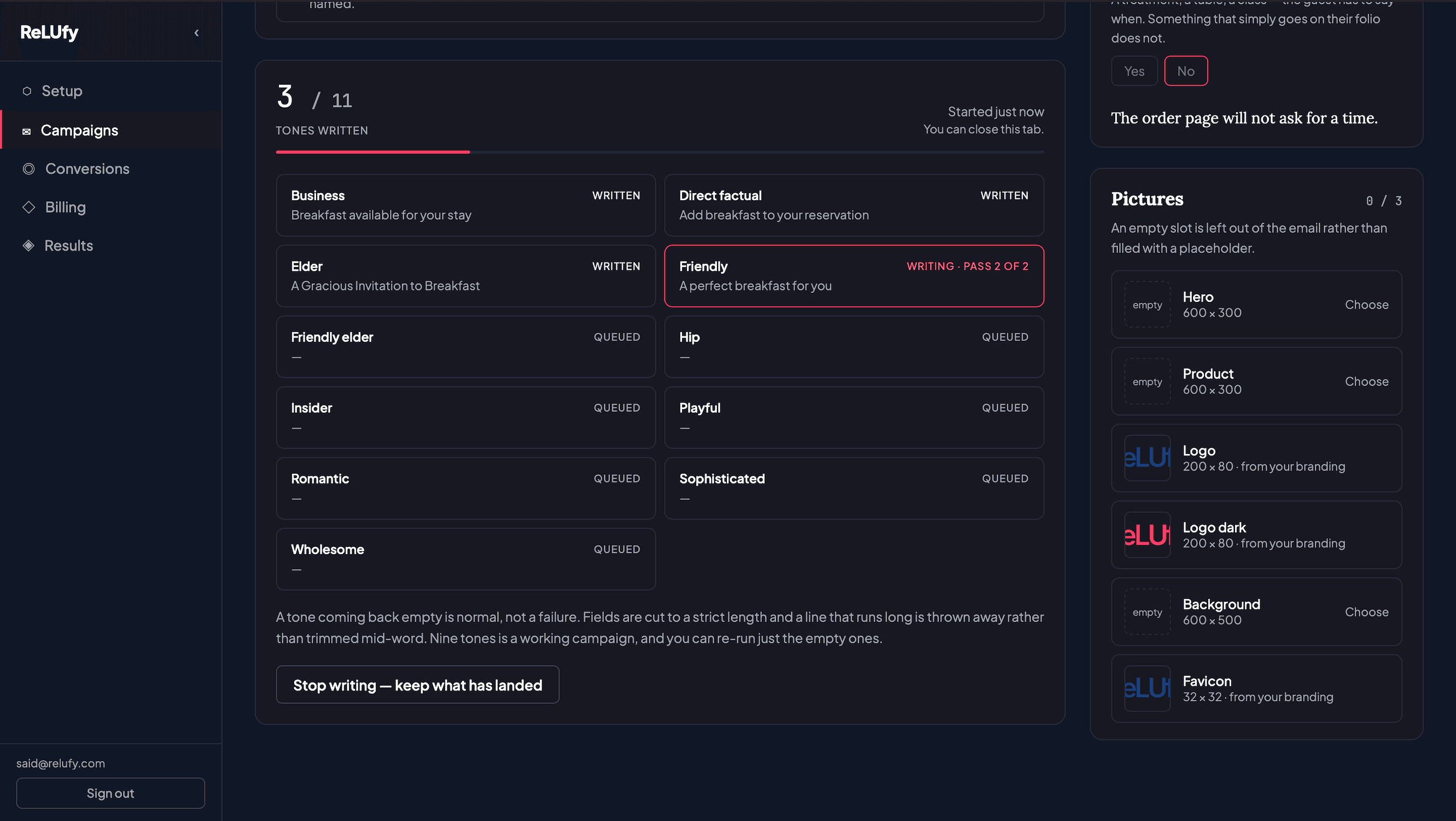The height and width of the screenshot is (821, 1456).
Task: Select the Hip queued tone card
Action: coord(854,347)
